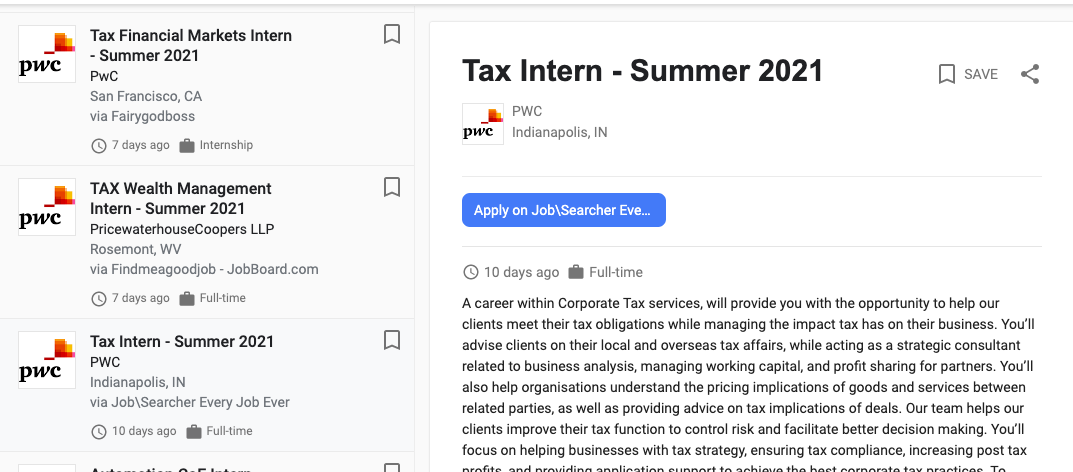Image resolution: width=1073 pixels, height=472 pixels.
Task: Click clock icon beside 10 days ago in detail
Action: point(471,272)
